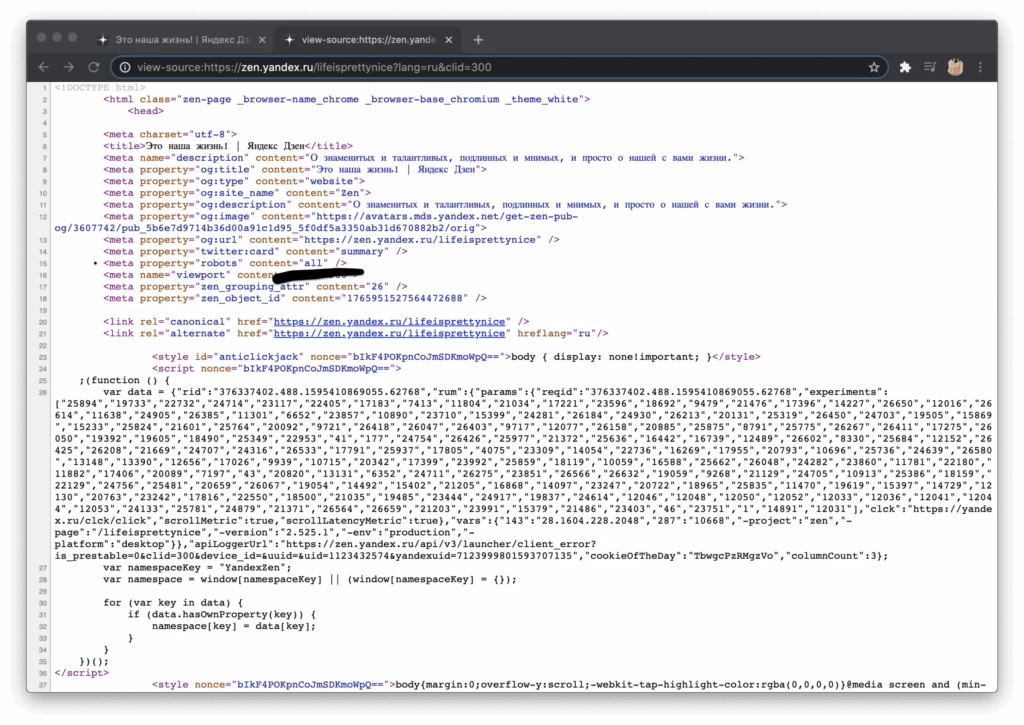The width and height of the screenshot is (1024, 725).
Task: Open the Chrome three-dot menu
Action: point(980,67)
